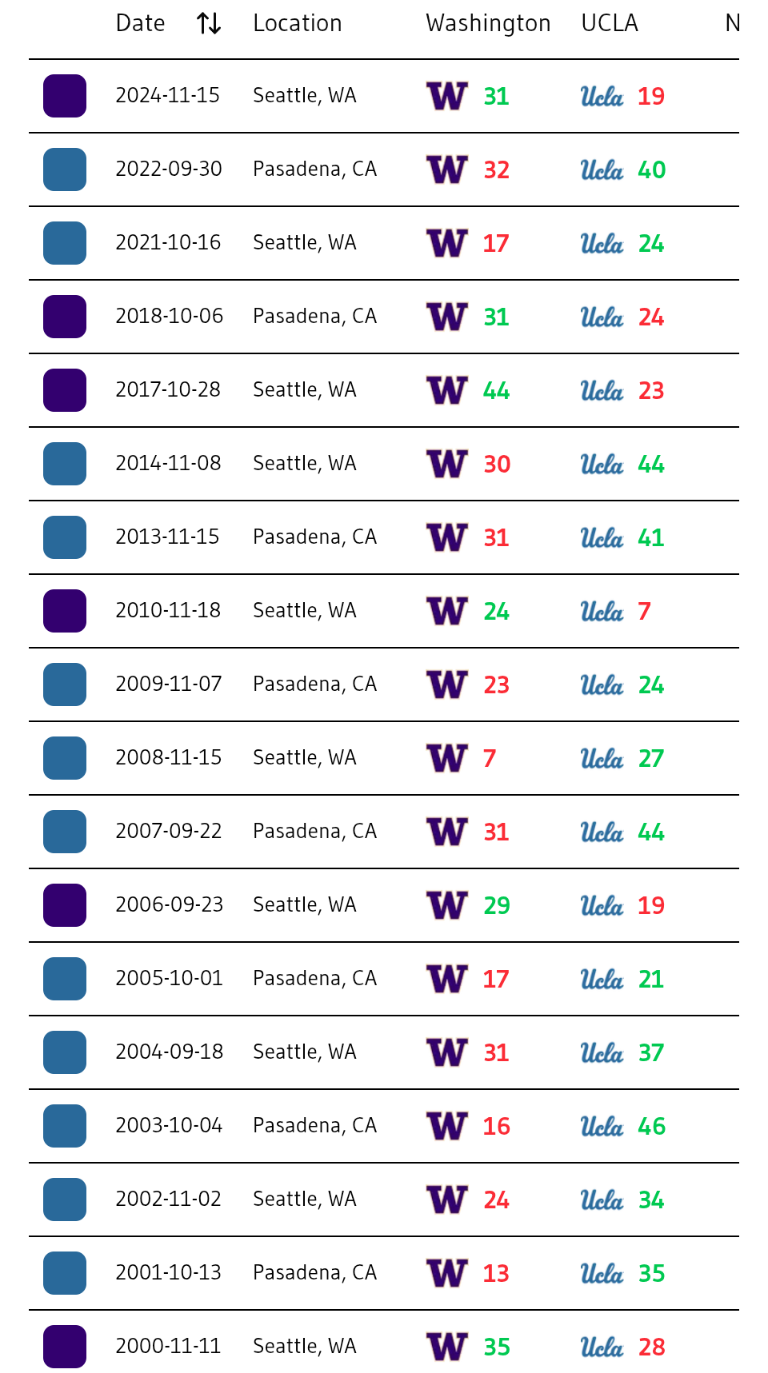The width and height of the screenshot is (768, 1373).
Task: Click Washington logo in 2008-11-15 row
Action: pos(447,758)
